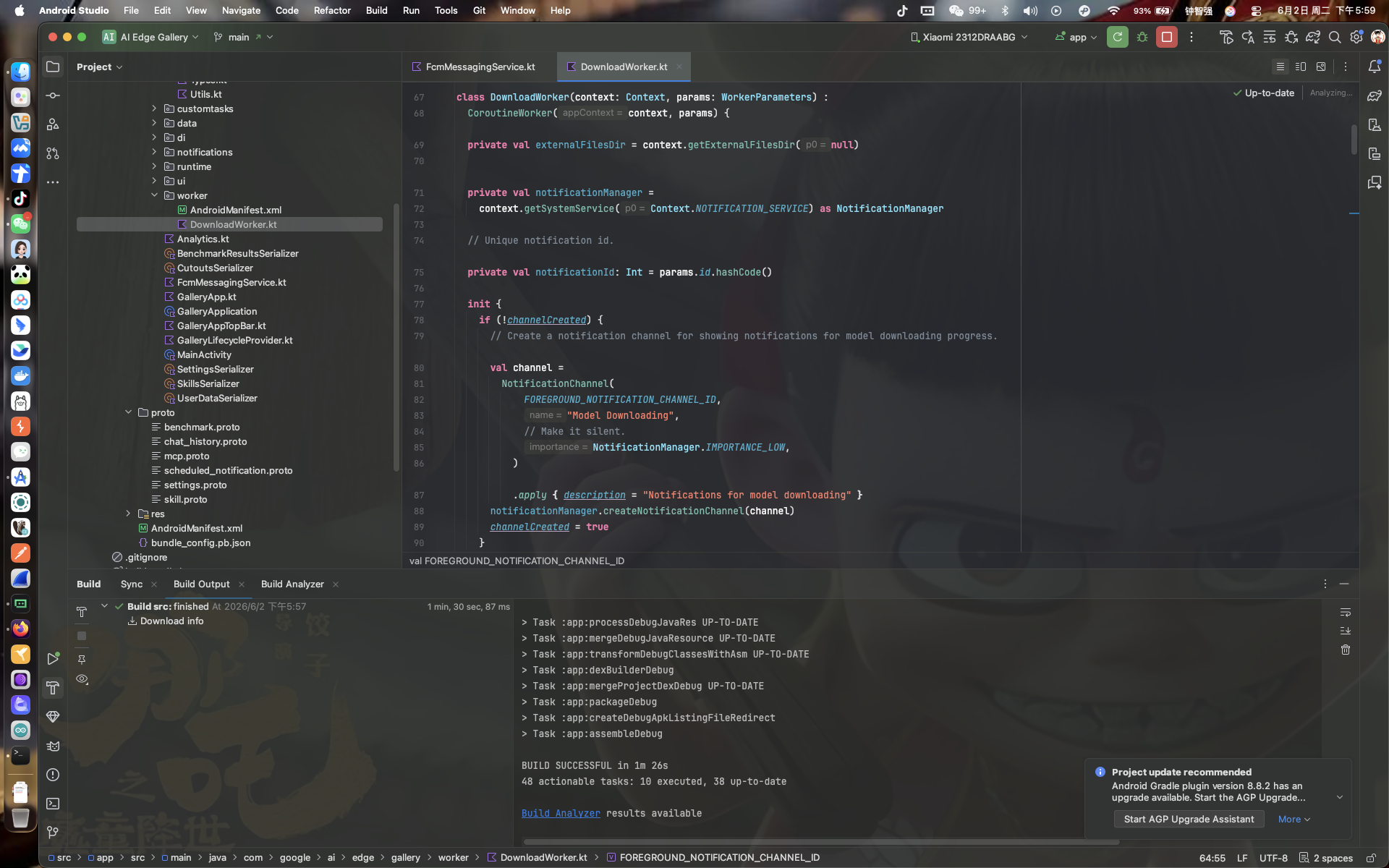Viewport: 1389px width, 868px height.
Task: Click Attach Debugger to Android Process icon
Action: pyautogui.click(x=1291, y=37)
